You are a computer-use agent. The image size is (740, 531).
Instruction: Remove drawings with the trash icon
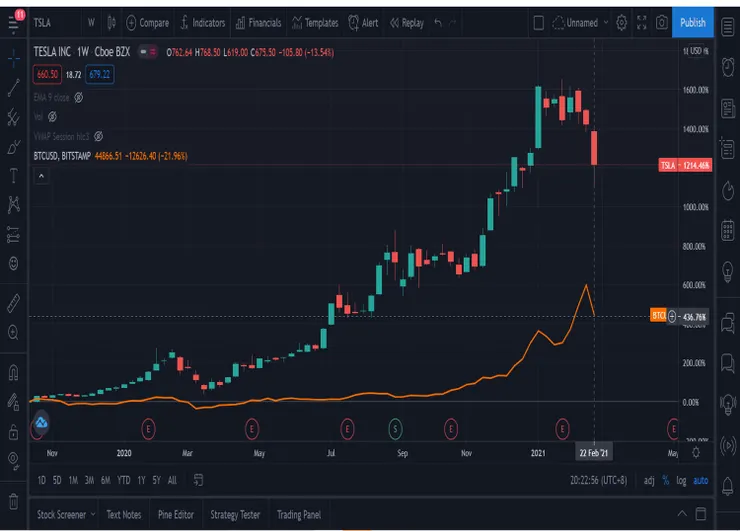(13, 501)
